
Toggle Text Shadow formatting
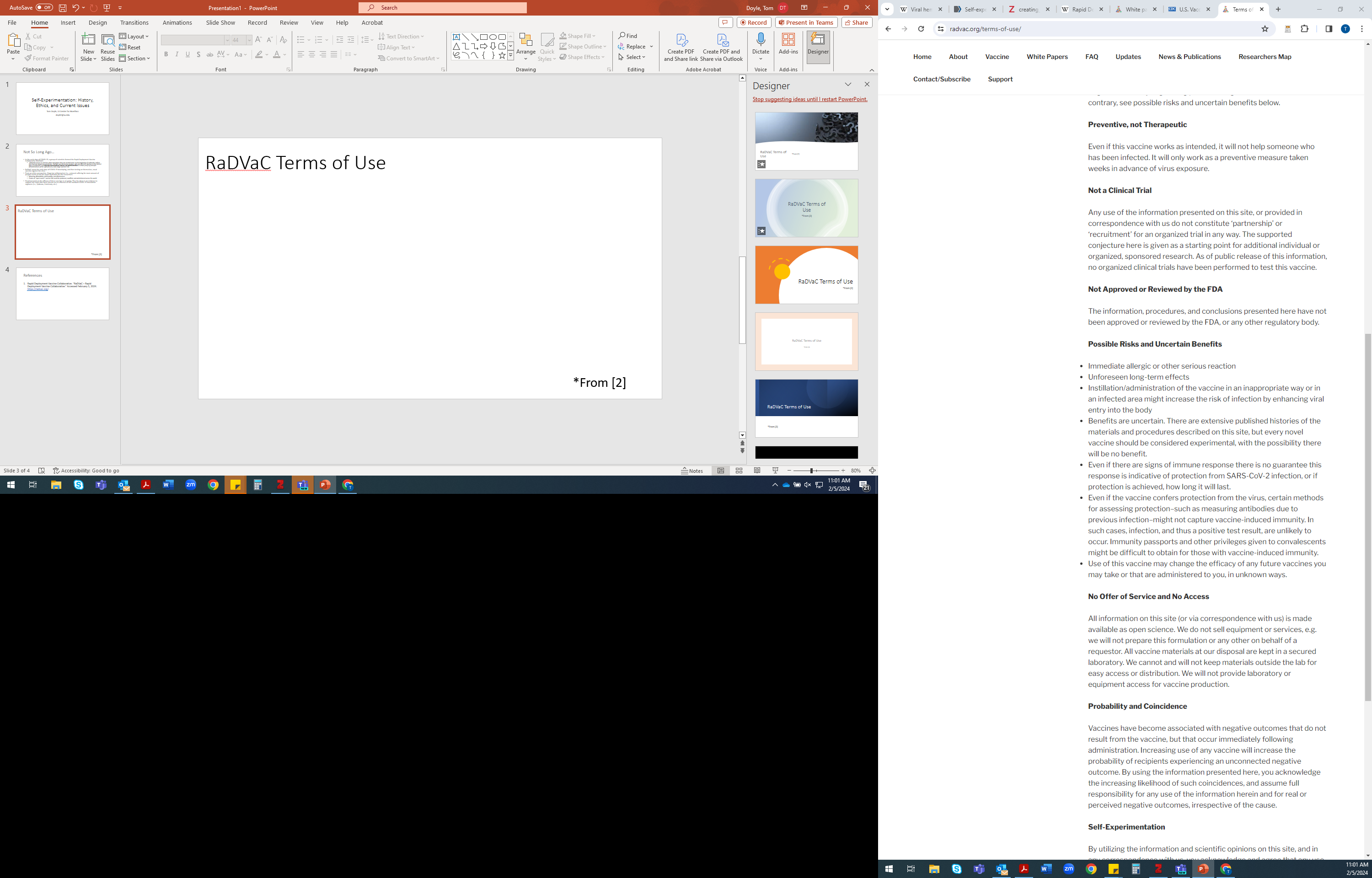click(x=198, y=55)
